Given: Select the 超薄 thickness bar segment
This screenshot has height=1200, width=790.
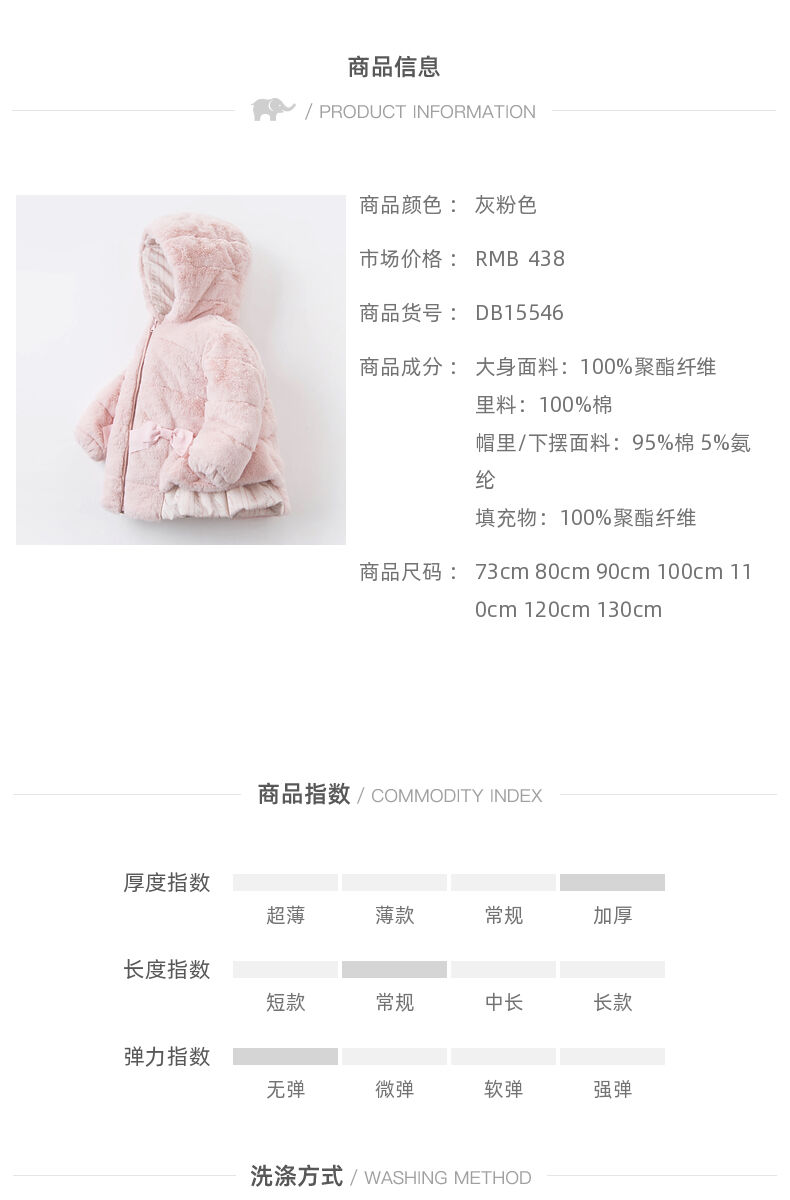Looking at the screenshot, I should [x=285, y=882].
